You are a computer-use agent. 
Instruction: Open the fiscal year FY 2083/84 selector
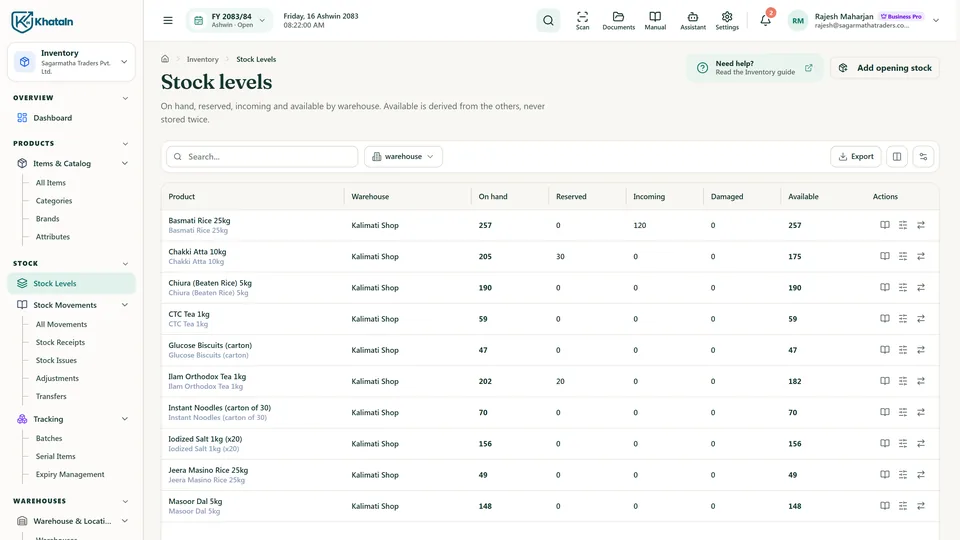click(x=230, y=21)
